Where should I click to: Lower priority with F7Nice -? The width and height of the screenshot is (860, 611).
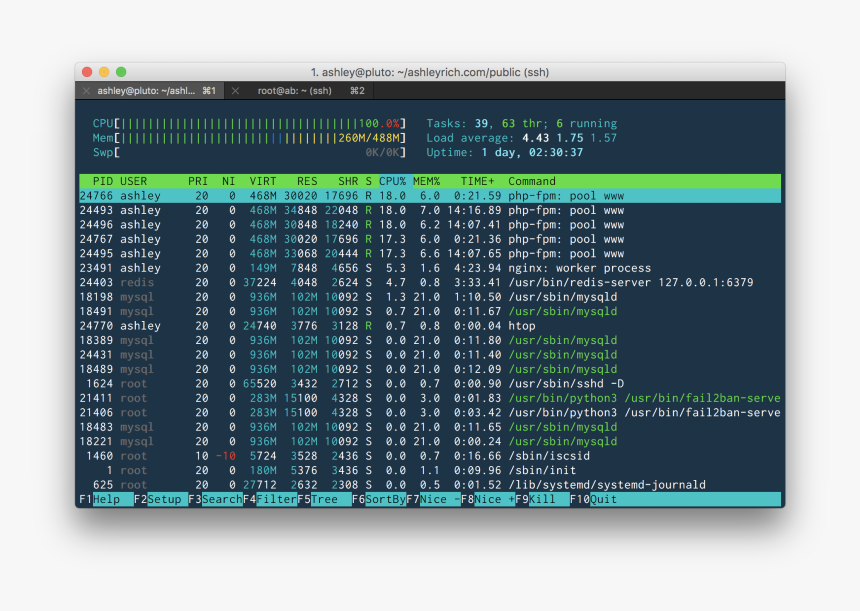point(432,498)
